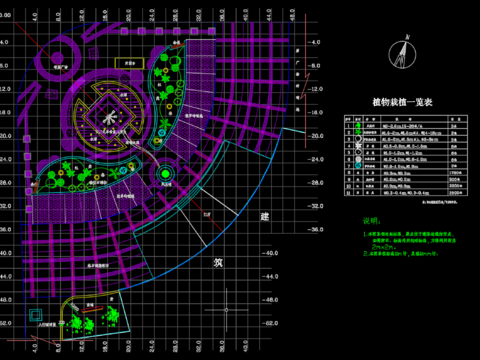The height and width of the screenshot is (360, 480).
Task: Click the white circle symbol in legend row 3
Action: pos(358,139)
